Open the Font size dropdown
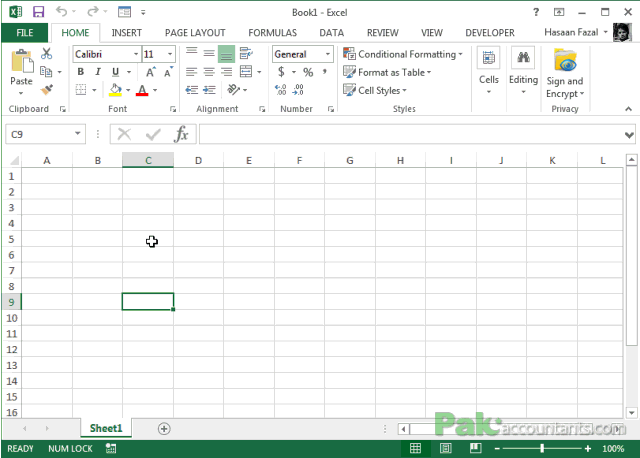The image size is (640, 458). click(170, 54)
